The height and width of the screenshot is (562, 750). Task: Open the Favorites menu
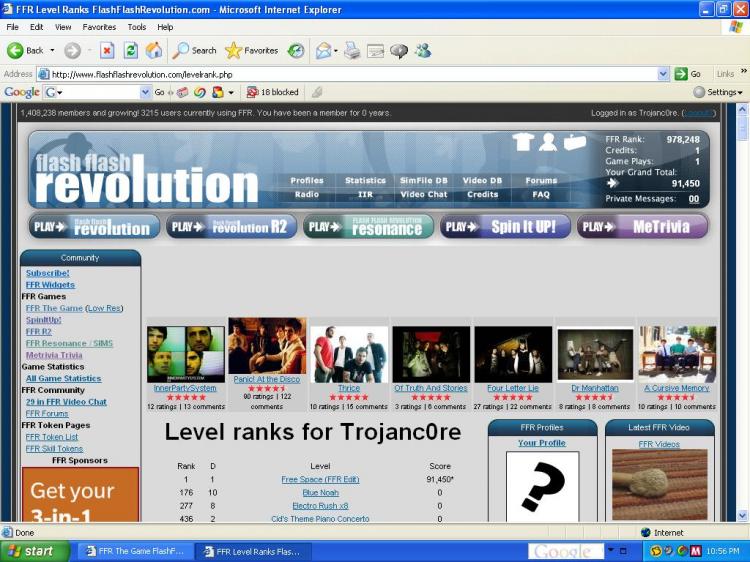[99, 27]
